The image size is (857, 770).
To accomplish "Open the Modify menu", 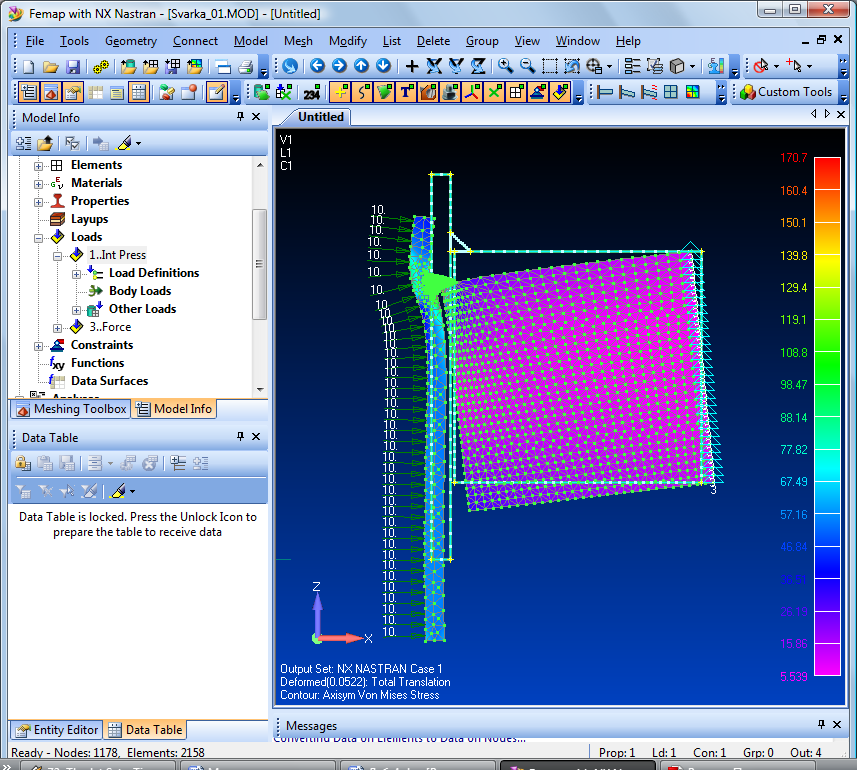I will 348,41.
